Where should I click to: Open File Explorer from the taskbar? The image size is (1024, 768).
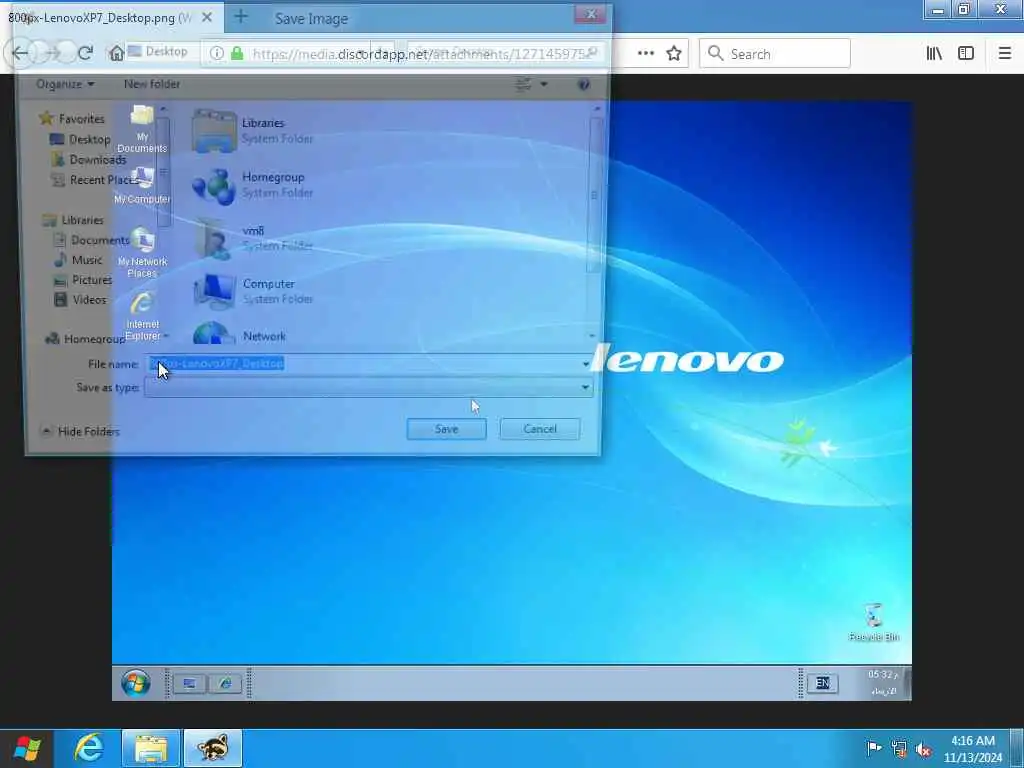pos(151,748)
